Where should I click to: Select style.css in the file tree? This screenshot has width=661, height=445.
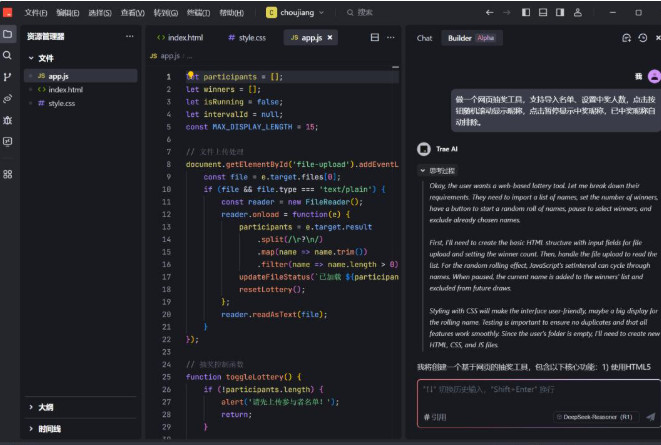coord(81,103)
